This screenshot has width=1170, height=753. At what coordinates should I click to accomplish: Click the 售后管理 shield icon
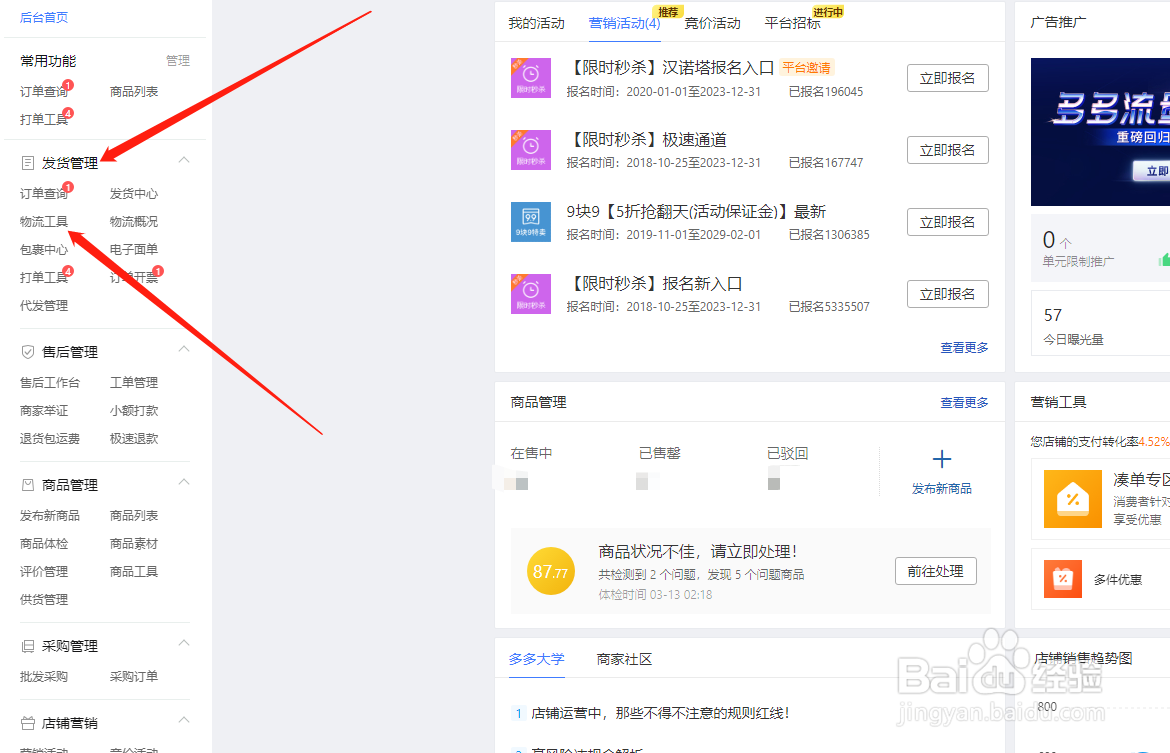[28, 351]
